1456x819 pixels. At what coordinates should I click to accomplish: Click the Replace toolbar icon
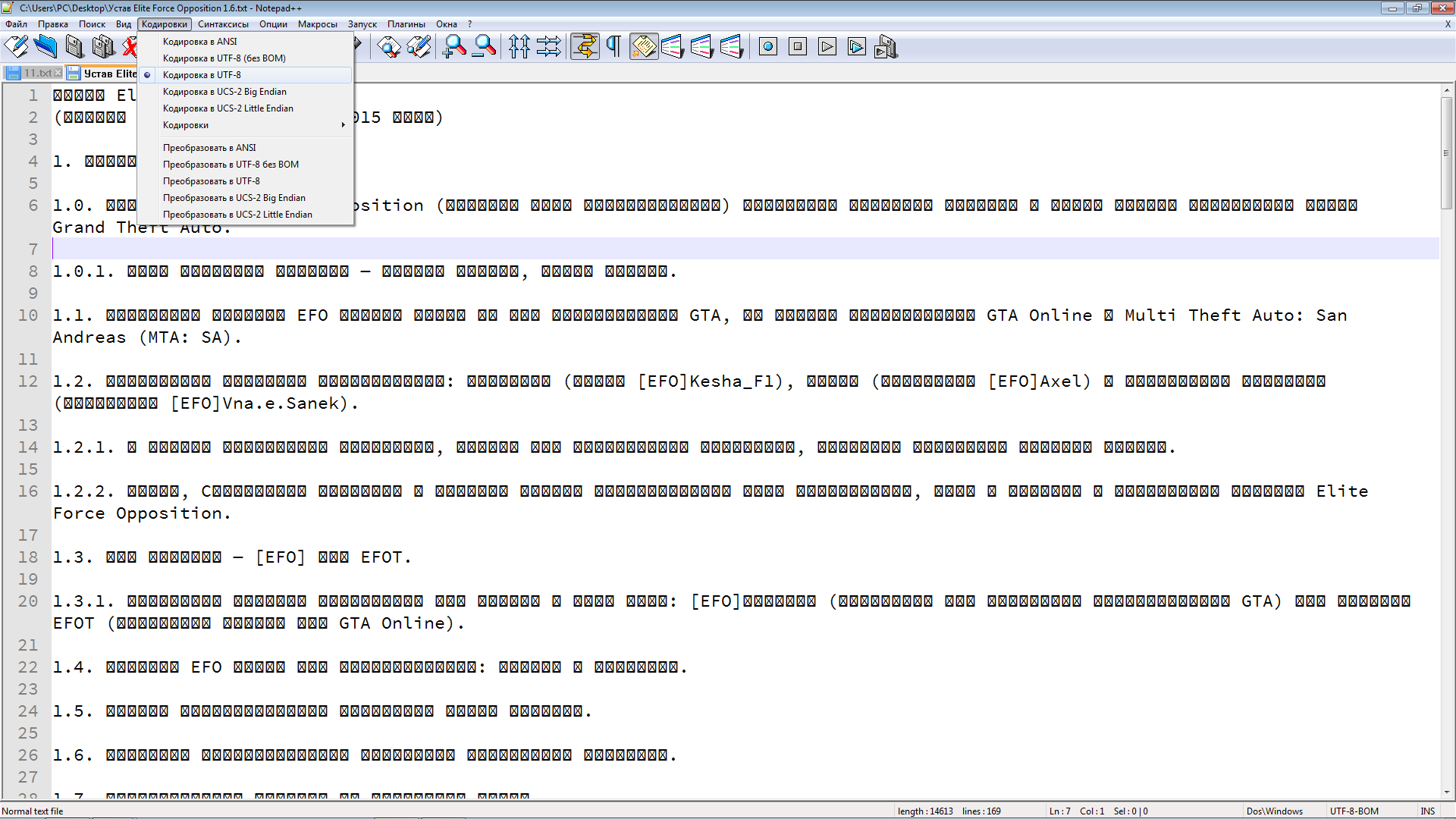click(x=419, y=47)
